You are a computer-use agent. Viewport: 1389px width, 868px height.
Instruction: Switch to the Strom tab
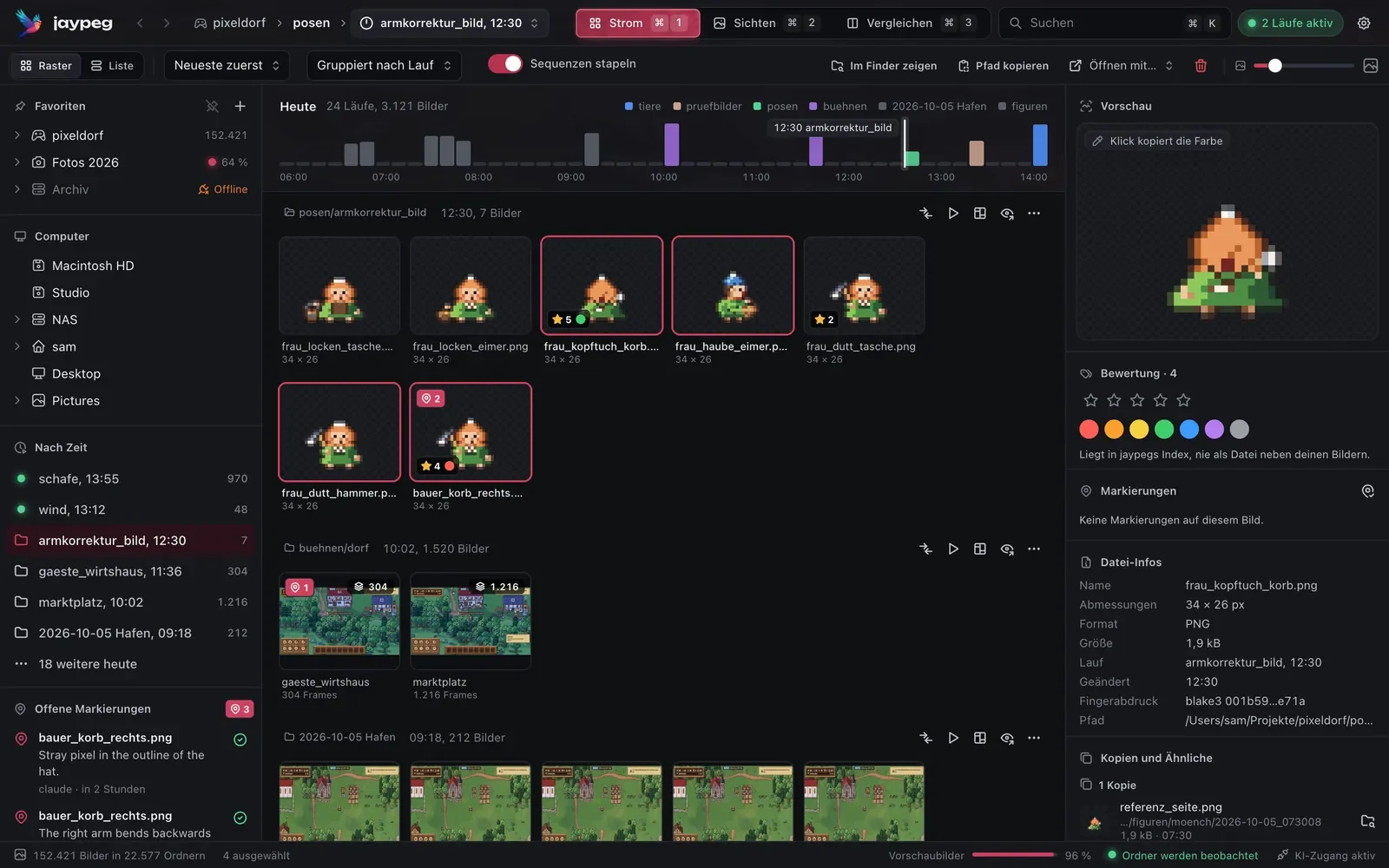click(637, 23)
